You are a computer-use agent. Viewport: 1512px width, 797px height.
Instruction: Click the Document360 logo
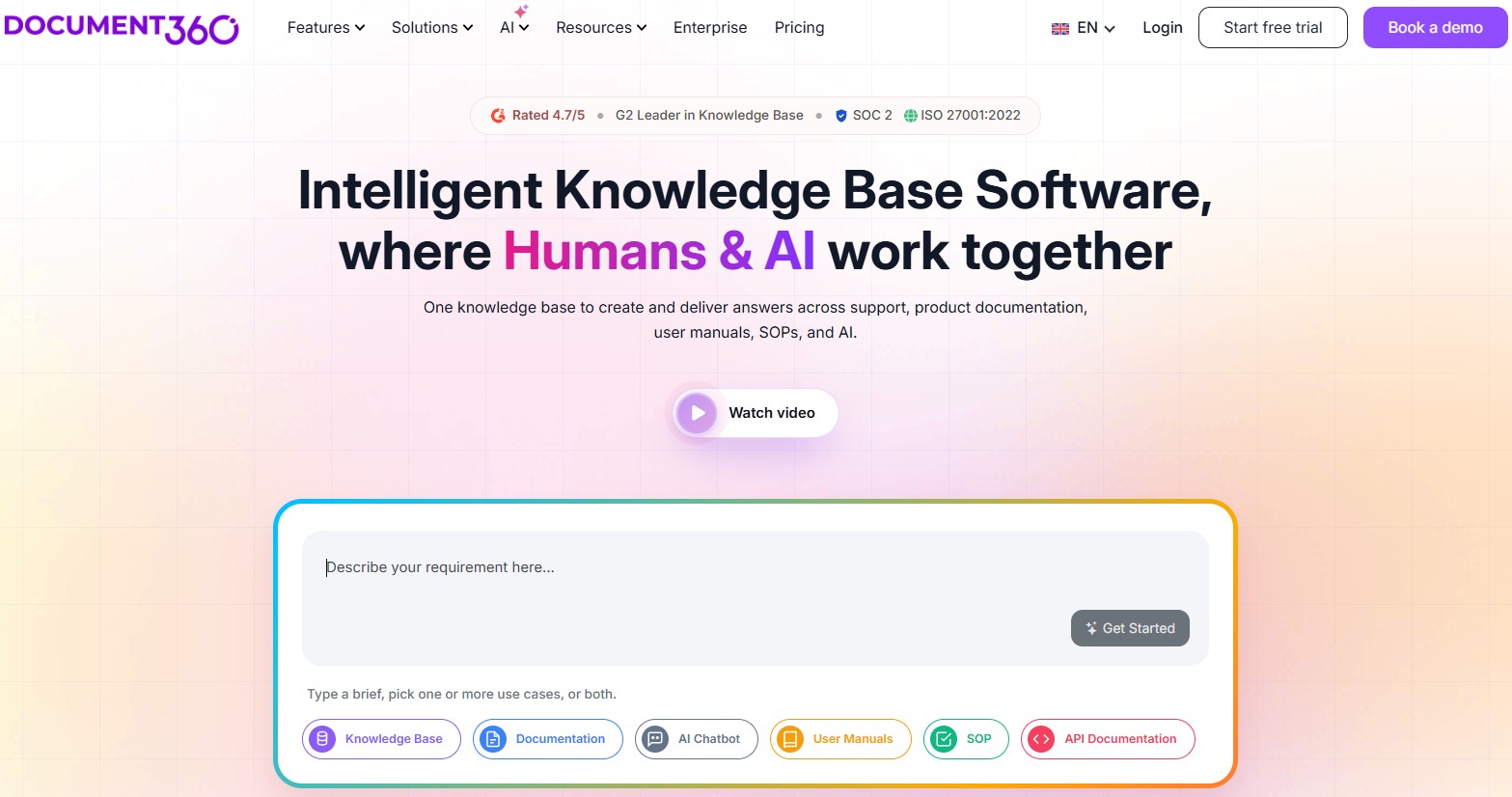(x=121, y=28)
